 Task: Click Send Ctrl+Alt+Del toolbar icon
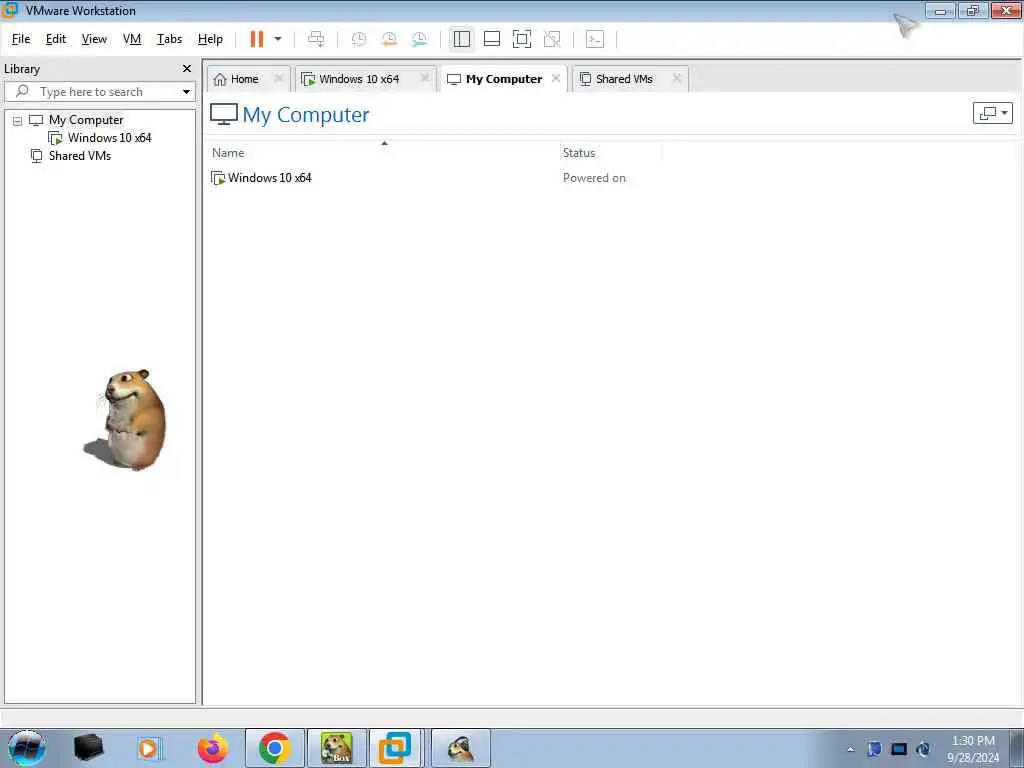click(316, 39)
